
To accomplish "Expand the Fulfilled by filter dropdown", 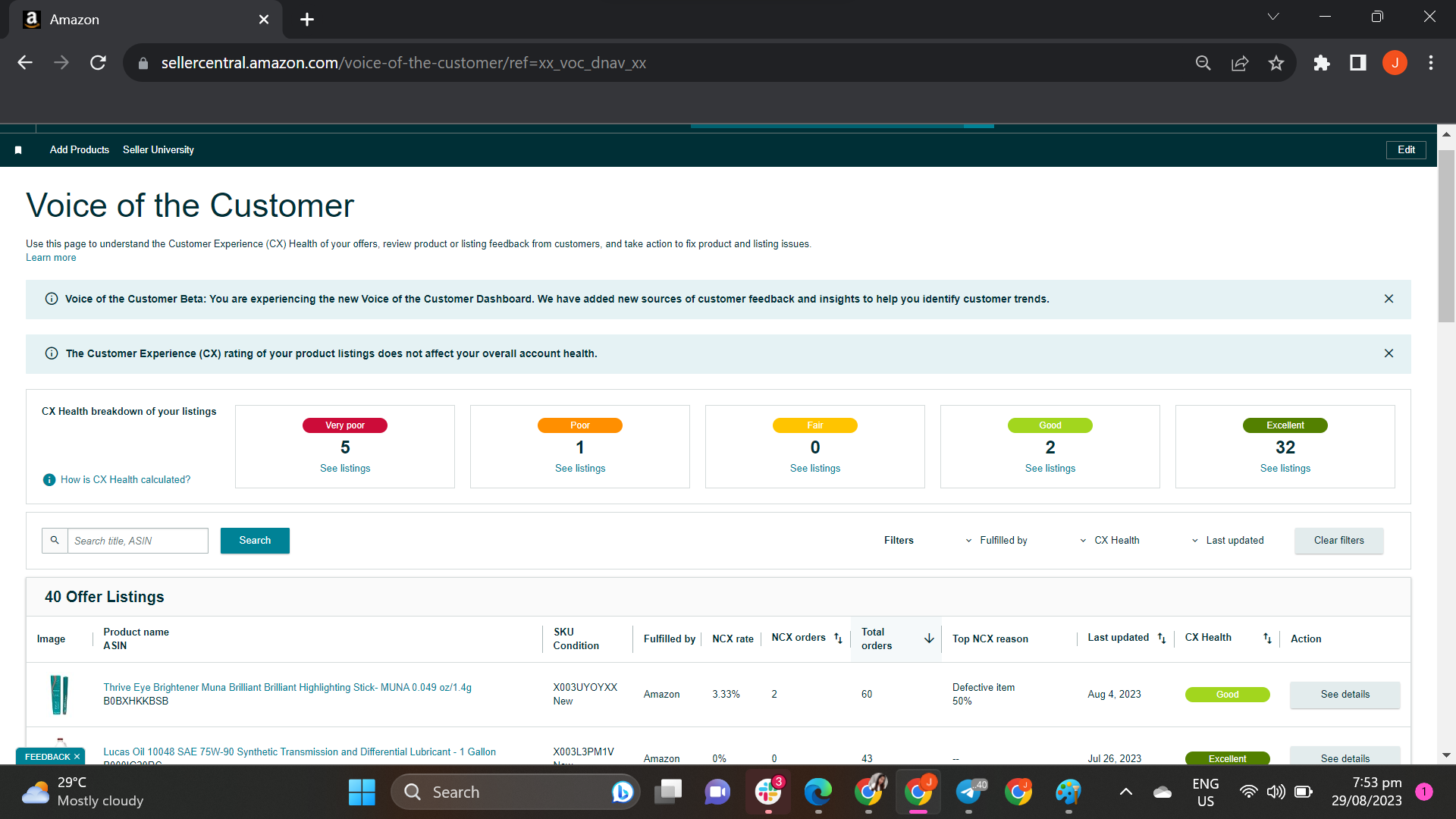I will (x=996, y=541).
